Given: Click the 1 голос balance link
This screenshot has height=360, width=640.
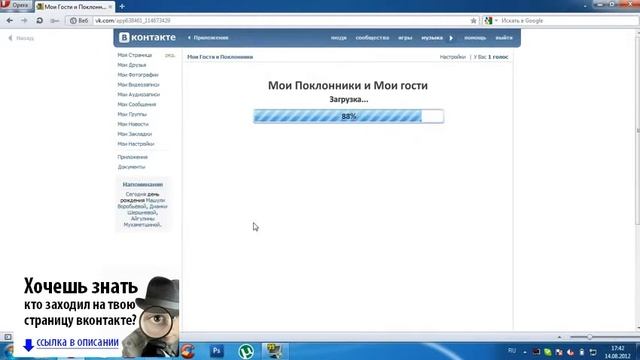Looking at the screenshot, I should pyautogui.click(x=498, y=57).
